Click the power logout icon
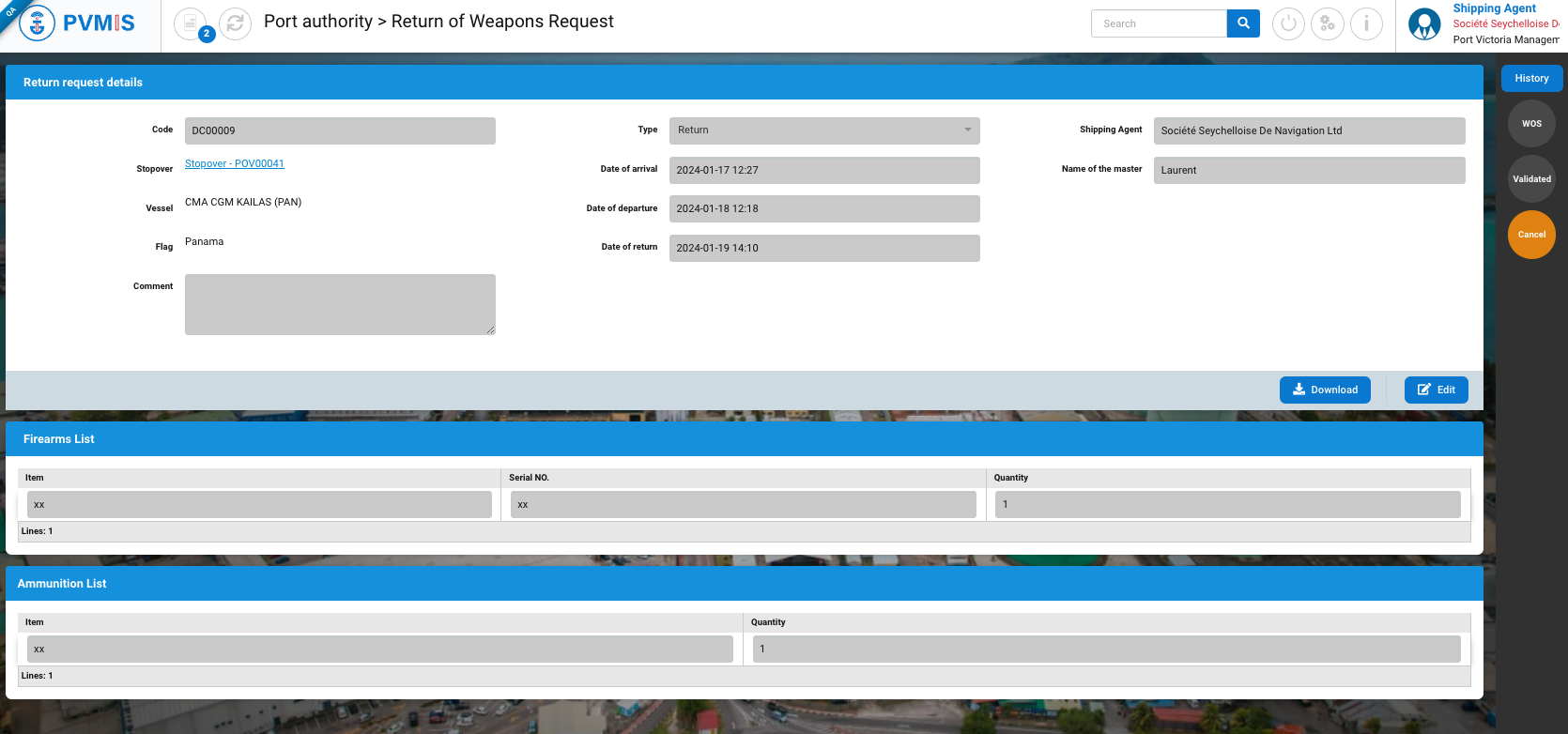1568x734 pixels. pos(1288,23)
